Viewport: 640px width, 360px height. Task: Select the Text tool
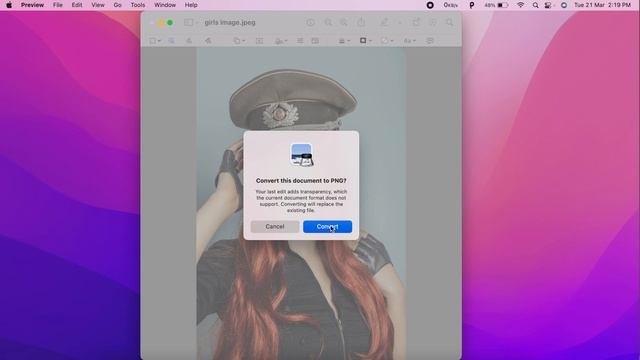259,41
